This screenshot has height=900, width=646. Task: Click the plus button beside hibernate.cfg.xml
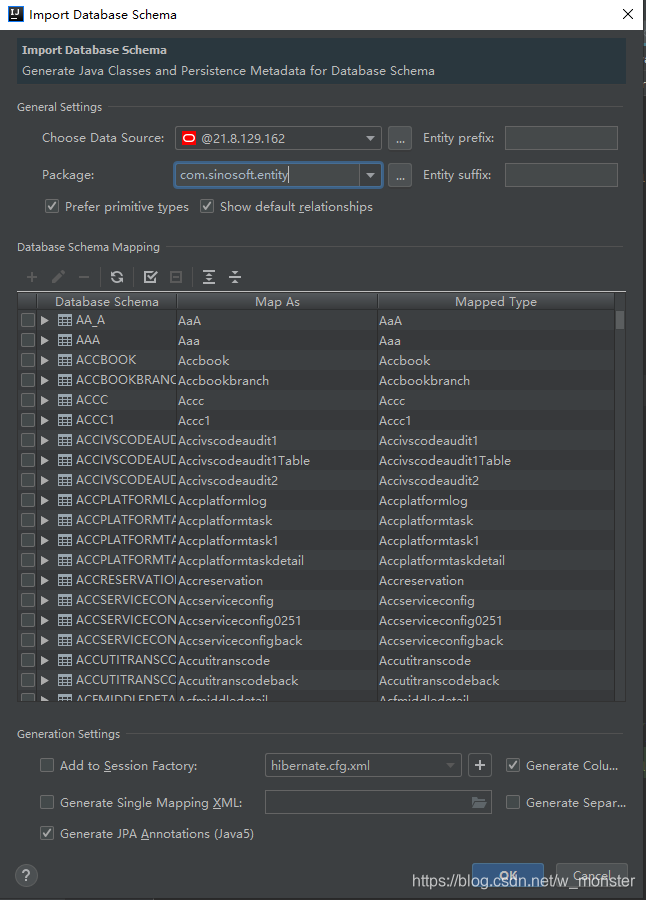pos(480,765)
